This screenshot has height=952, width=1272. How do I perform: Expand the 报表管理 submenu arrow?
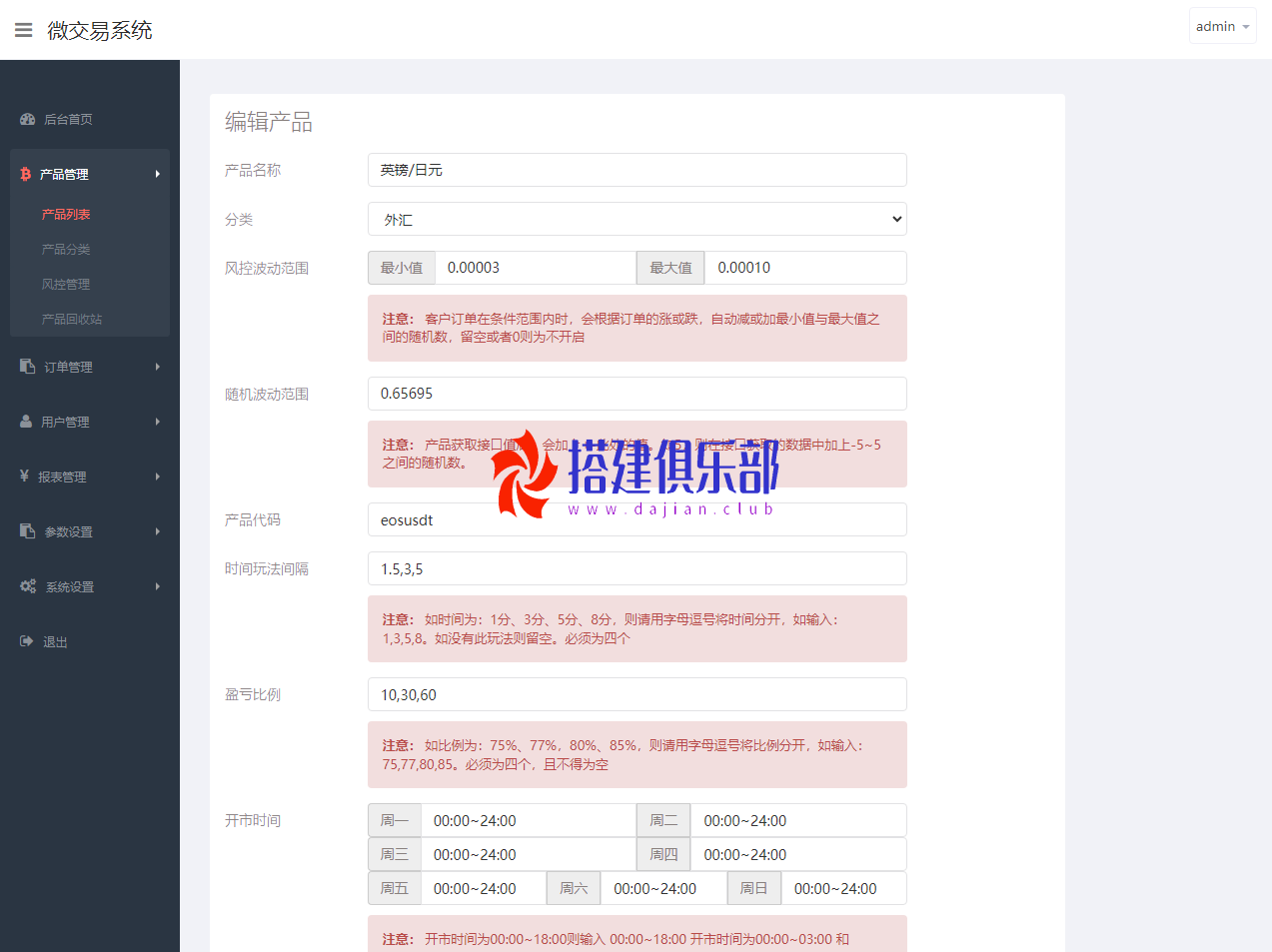point(158,476)
